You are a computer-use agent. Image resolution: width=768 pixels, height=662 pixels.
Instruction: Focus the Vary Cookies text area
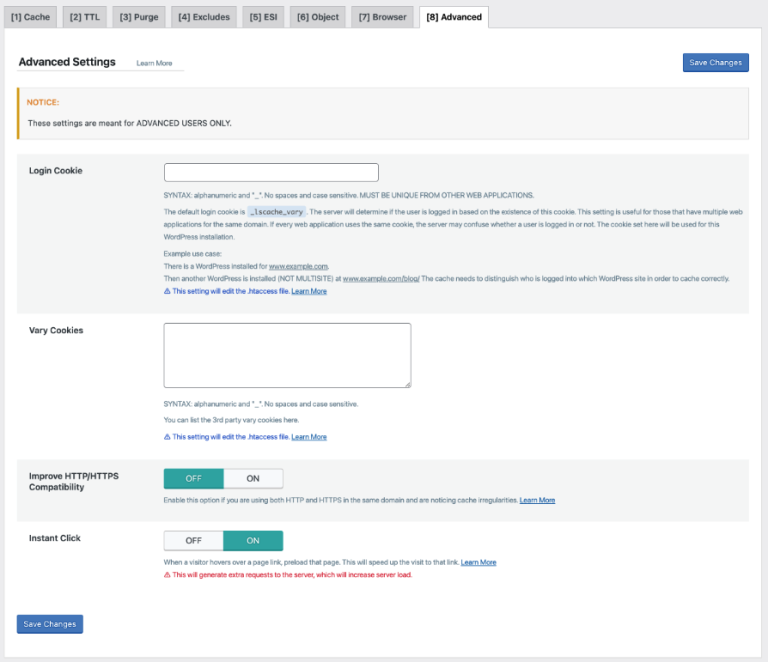pyautogui.click(x=288, y=355)
